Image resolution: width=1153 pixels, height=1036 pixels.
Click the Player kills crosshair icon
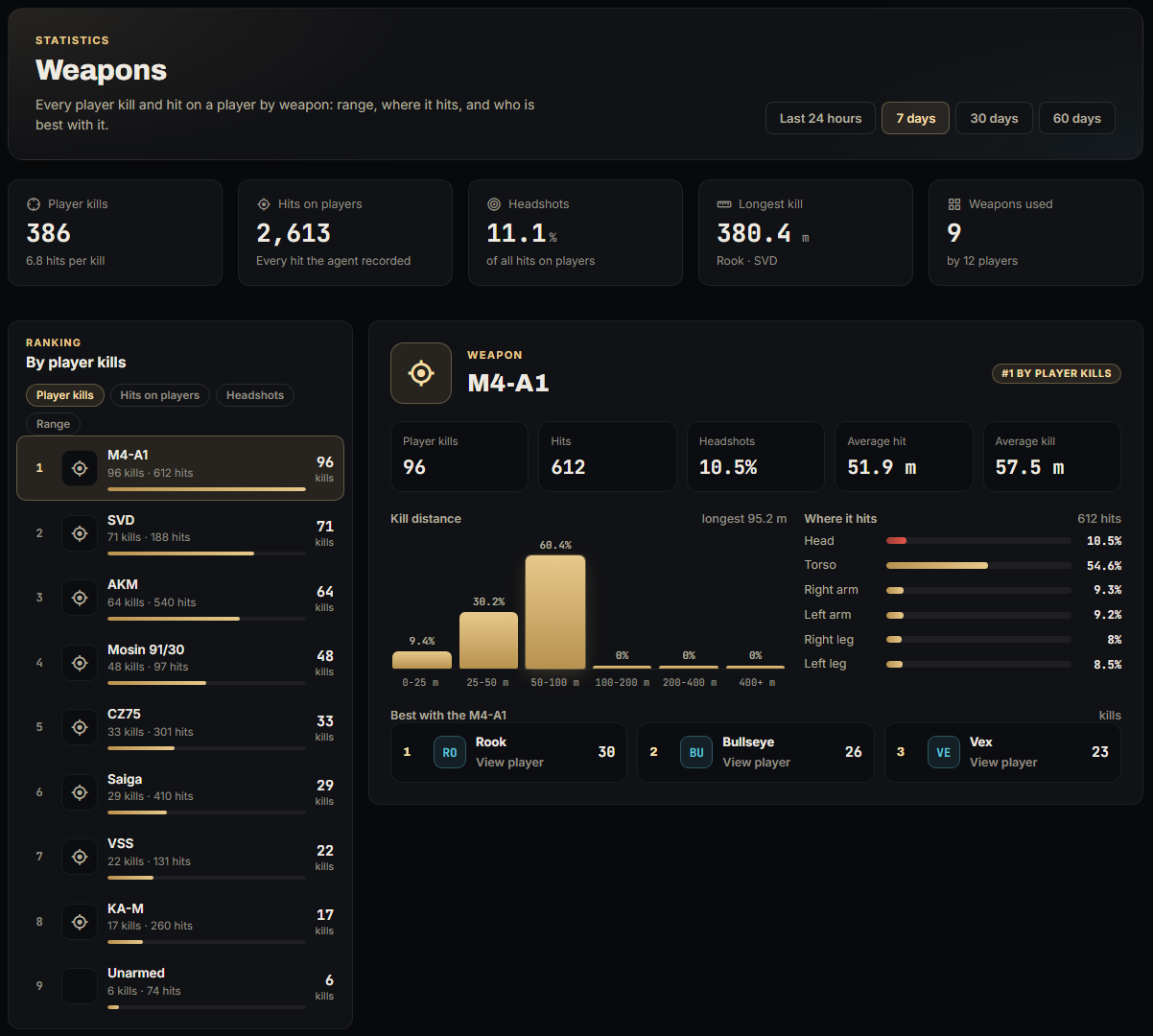coord(34,204)
